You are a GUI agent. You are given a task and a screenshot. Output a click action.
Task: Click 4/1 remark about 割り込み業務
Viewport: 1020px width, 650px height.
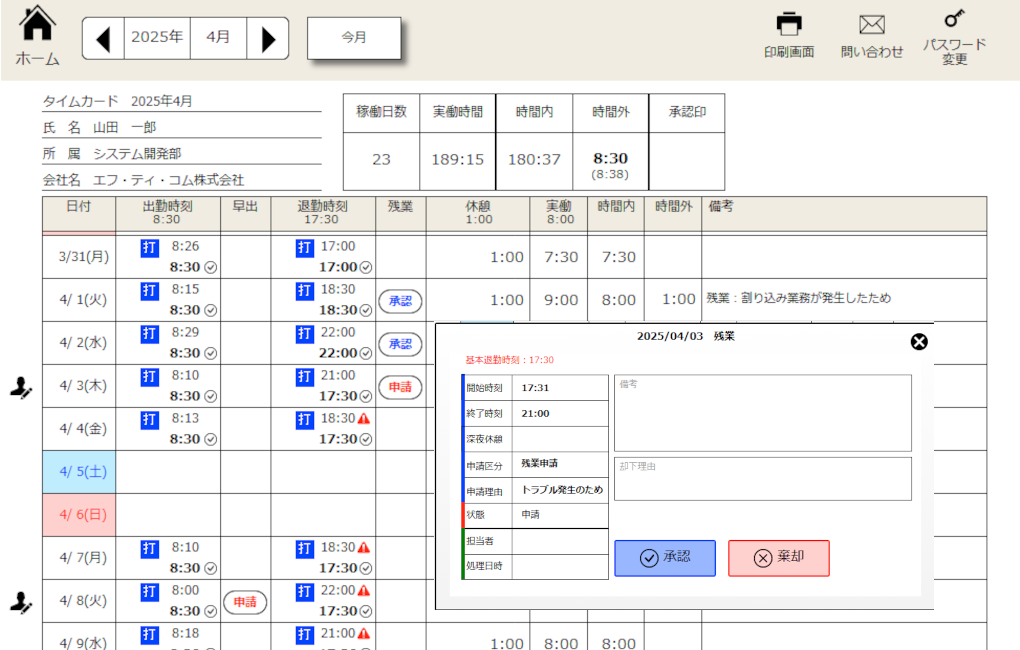pos(798,298)
